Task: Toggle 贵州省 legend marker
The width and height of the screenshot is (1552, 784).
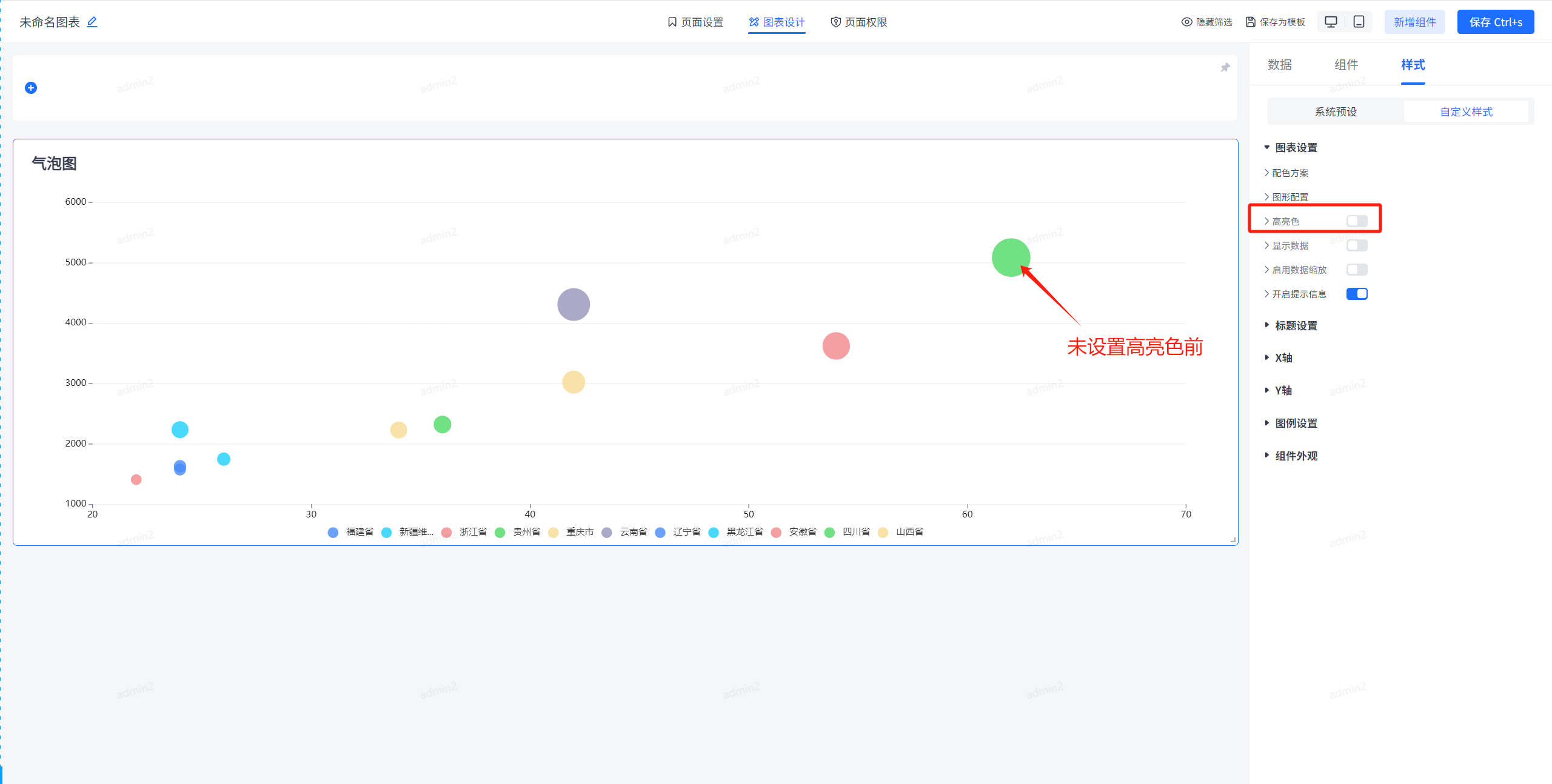Action: coord(500,532)
